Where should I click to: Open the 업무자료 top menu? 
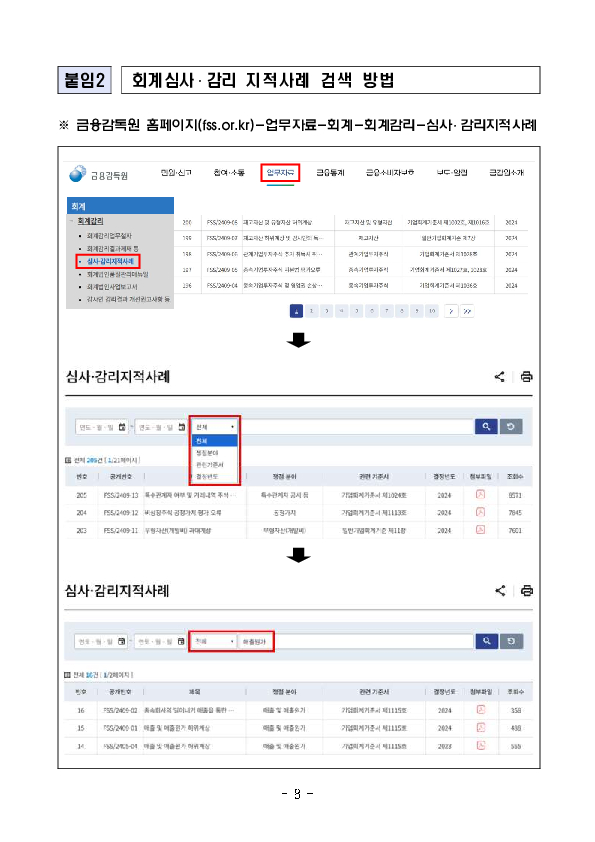(x=280, y=173)
